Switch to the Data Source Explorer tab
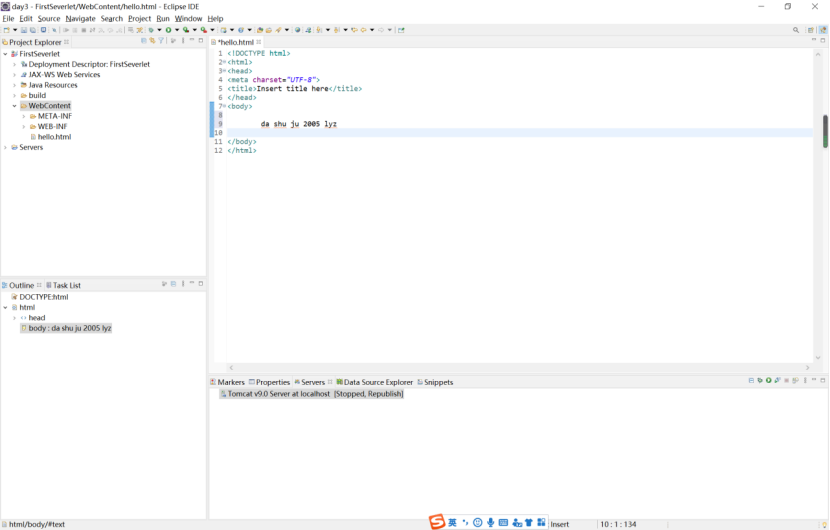 [x=374, y=382]
